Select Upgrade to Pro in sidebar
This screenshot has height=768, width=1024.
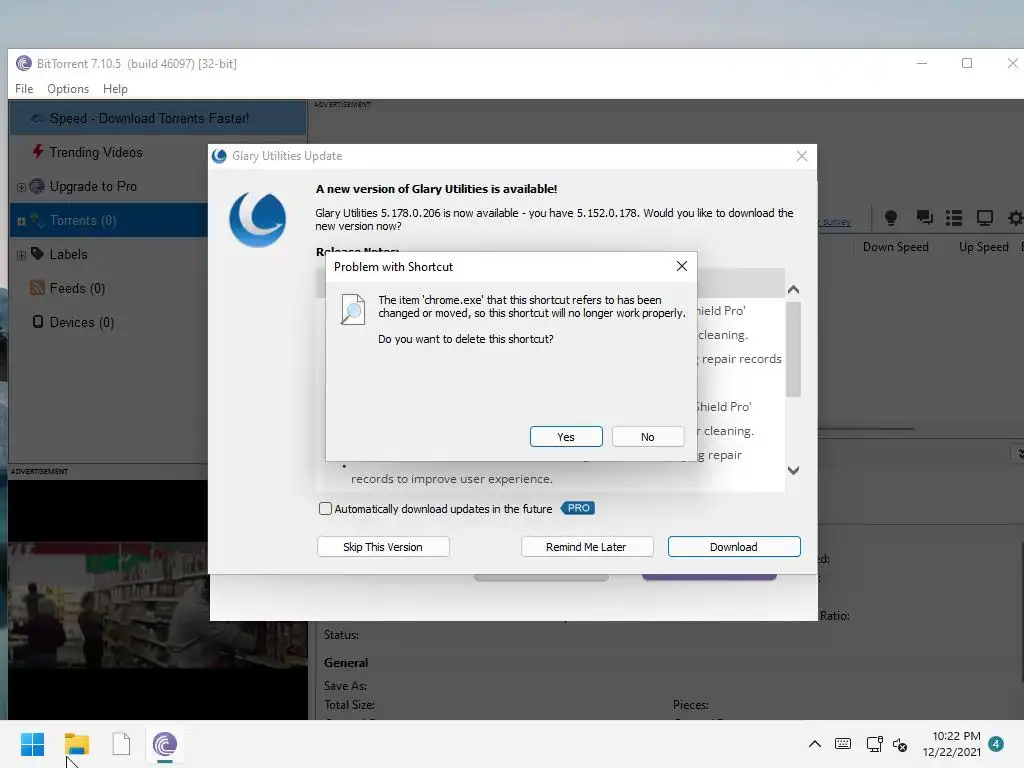(93, 186)
